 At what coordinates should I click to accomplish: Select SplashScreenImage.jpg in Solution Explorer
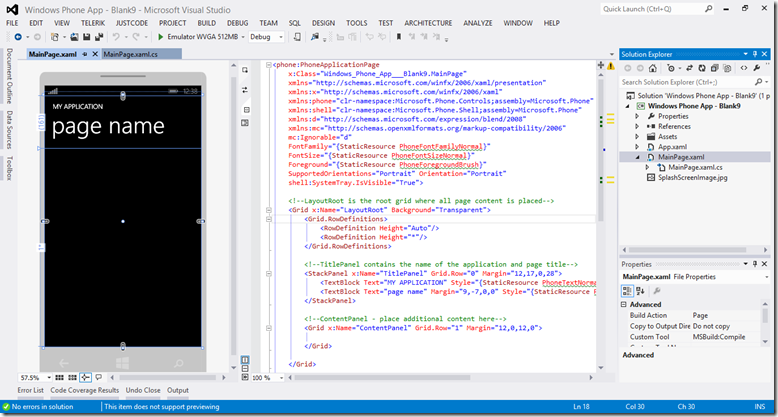[x=693, y=177]
